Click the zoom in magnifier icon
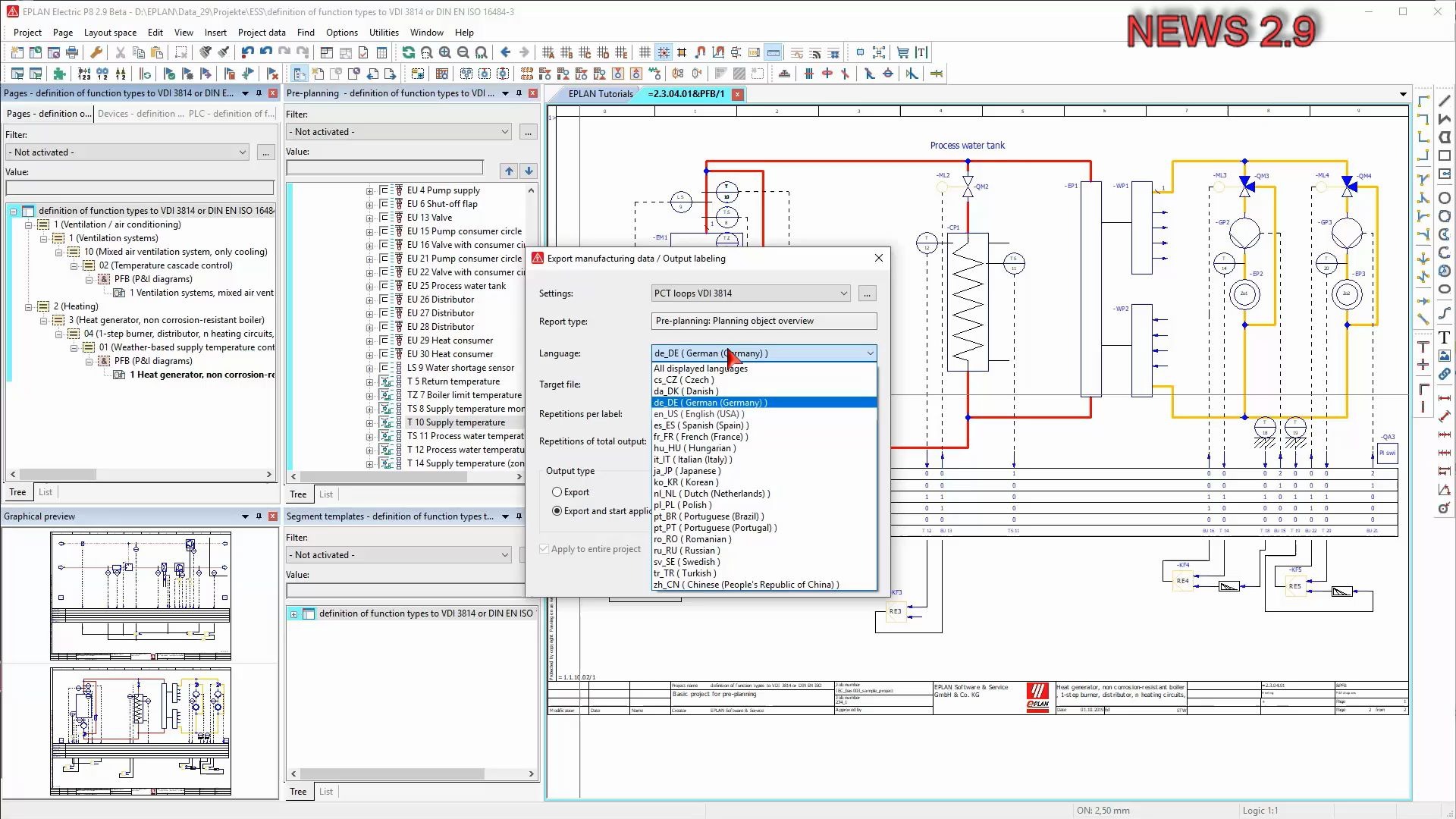This screenshot has height=819, width=1456. click(x=445, y=52)
